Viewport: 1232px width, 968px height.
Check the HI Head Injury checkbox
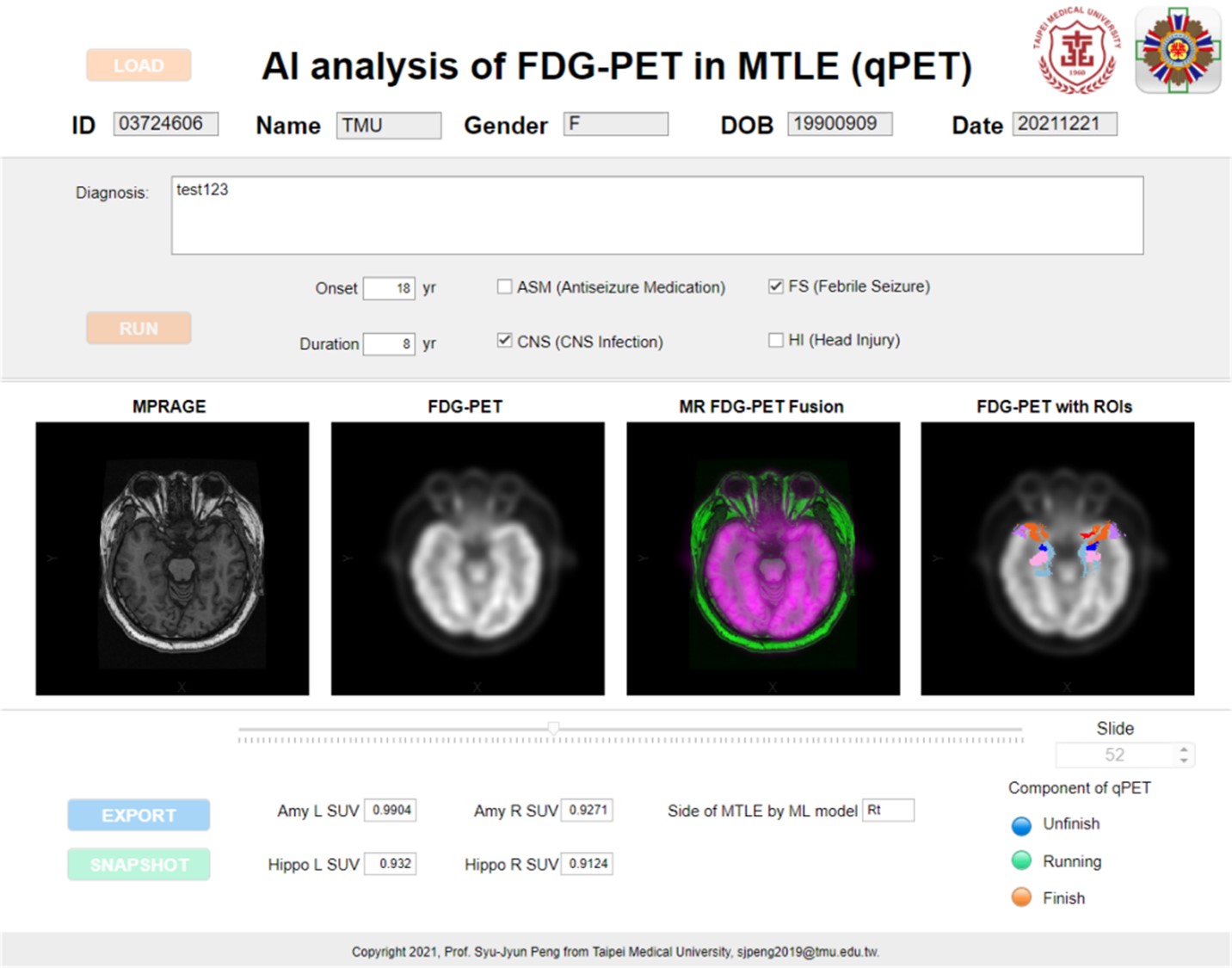tap(776, 340)
